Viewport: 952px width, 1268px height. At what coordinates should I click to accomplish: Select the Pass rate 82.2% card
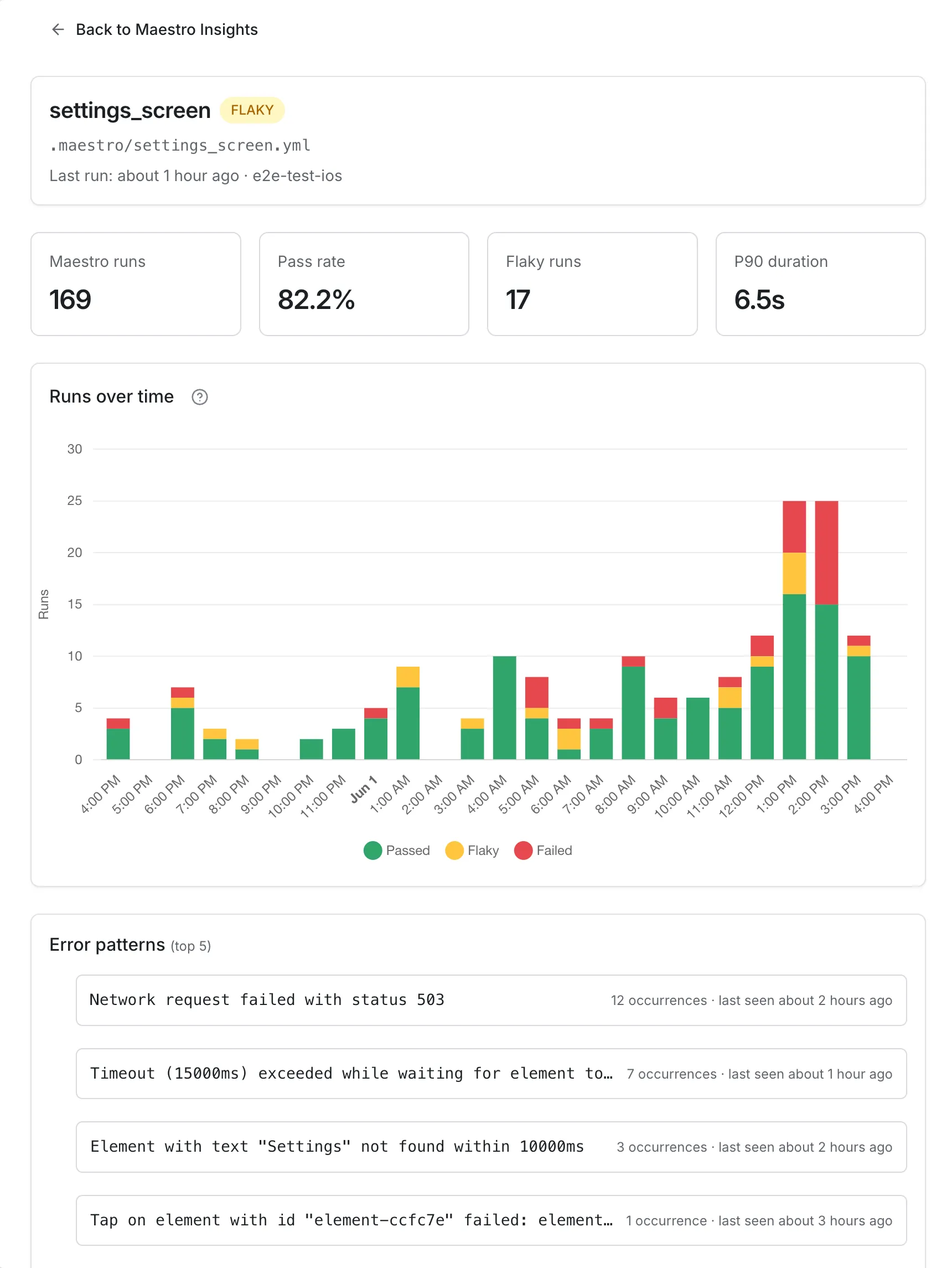coord(364,284)
